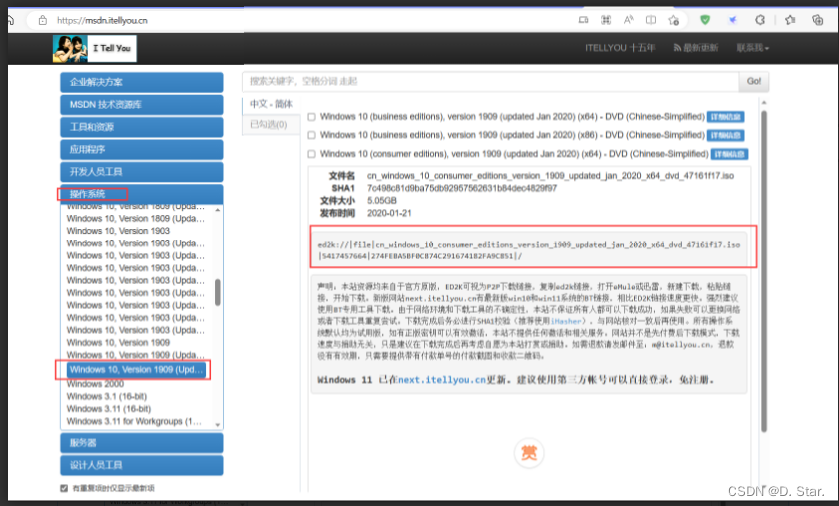
Task: Expand the MSDN 技术资源库 category
Action: click(x=142, y=105)
